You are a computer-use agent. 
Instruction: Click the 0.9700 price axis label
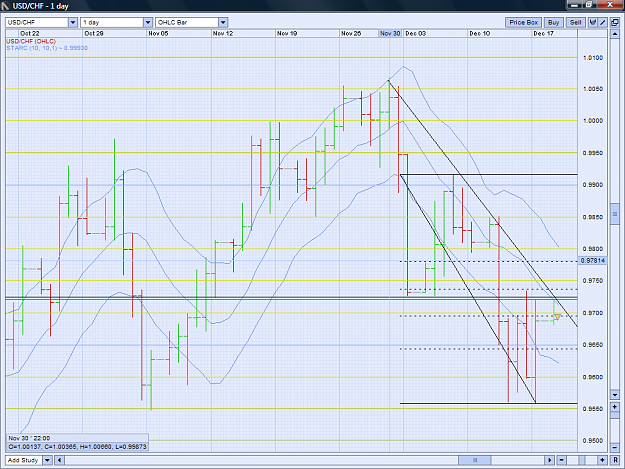pyautogui.click(x=593, y=313)
